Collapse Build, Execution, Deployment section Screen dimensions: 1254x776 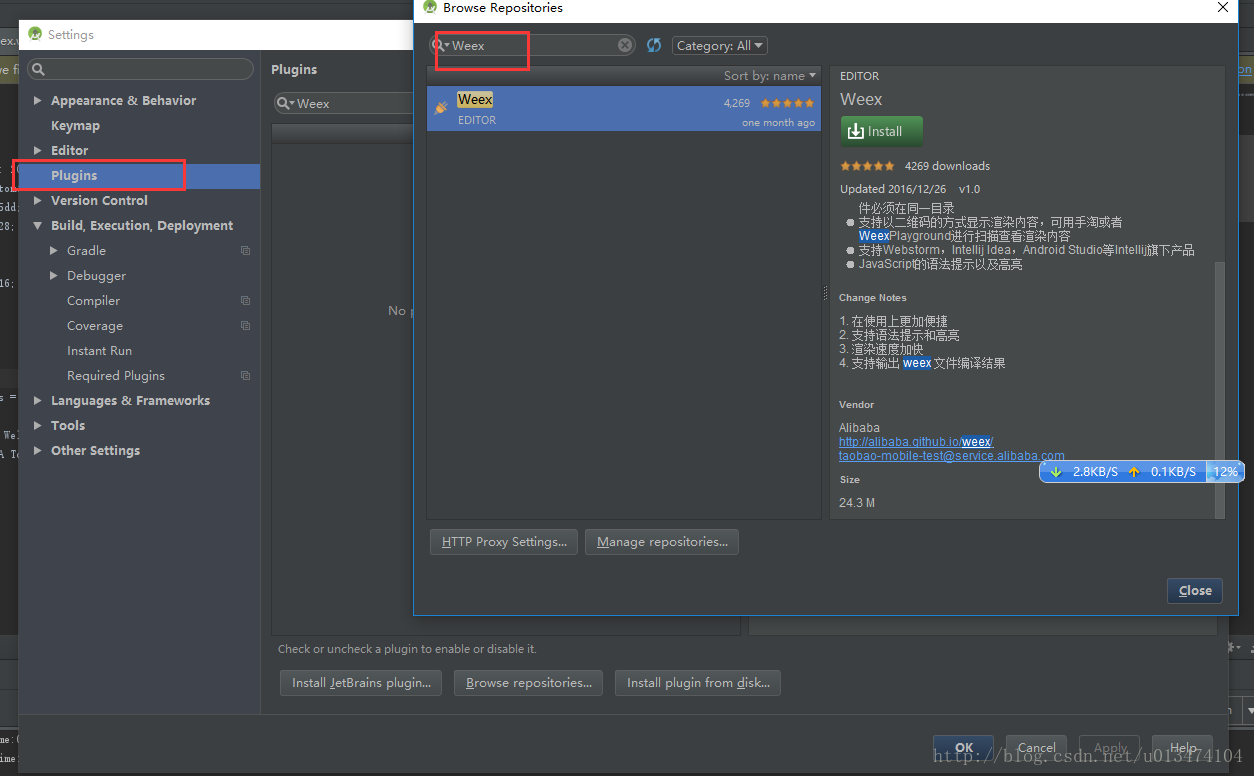[x=38, y=226]
